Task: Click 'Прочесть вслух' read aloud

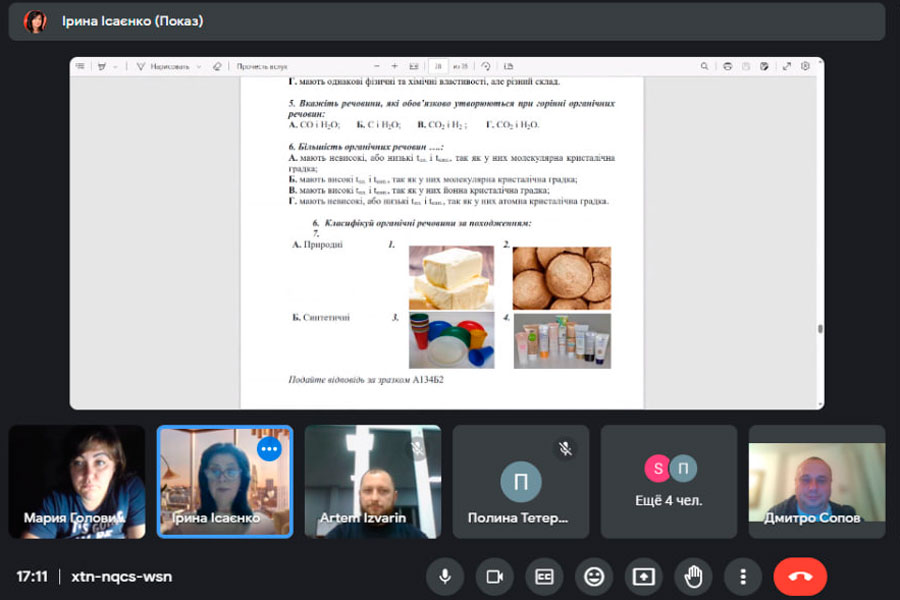Action: (261, 67)
